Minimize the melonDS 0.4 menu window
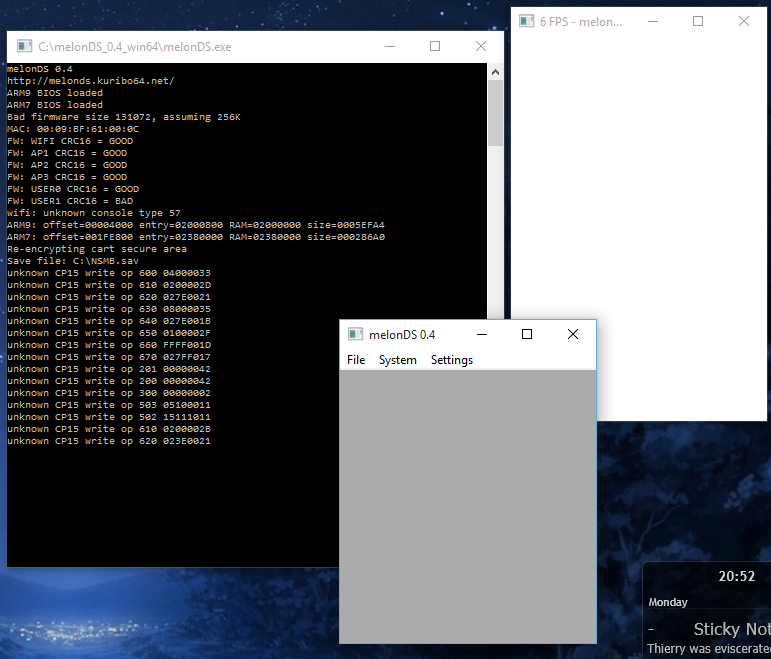Image resolution: width=771 pixels, height=659 pixels. tap(481, 334)
